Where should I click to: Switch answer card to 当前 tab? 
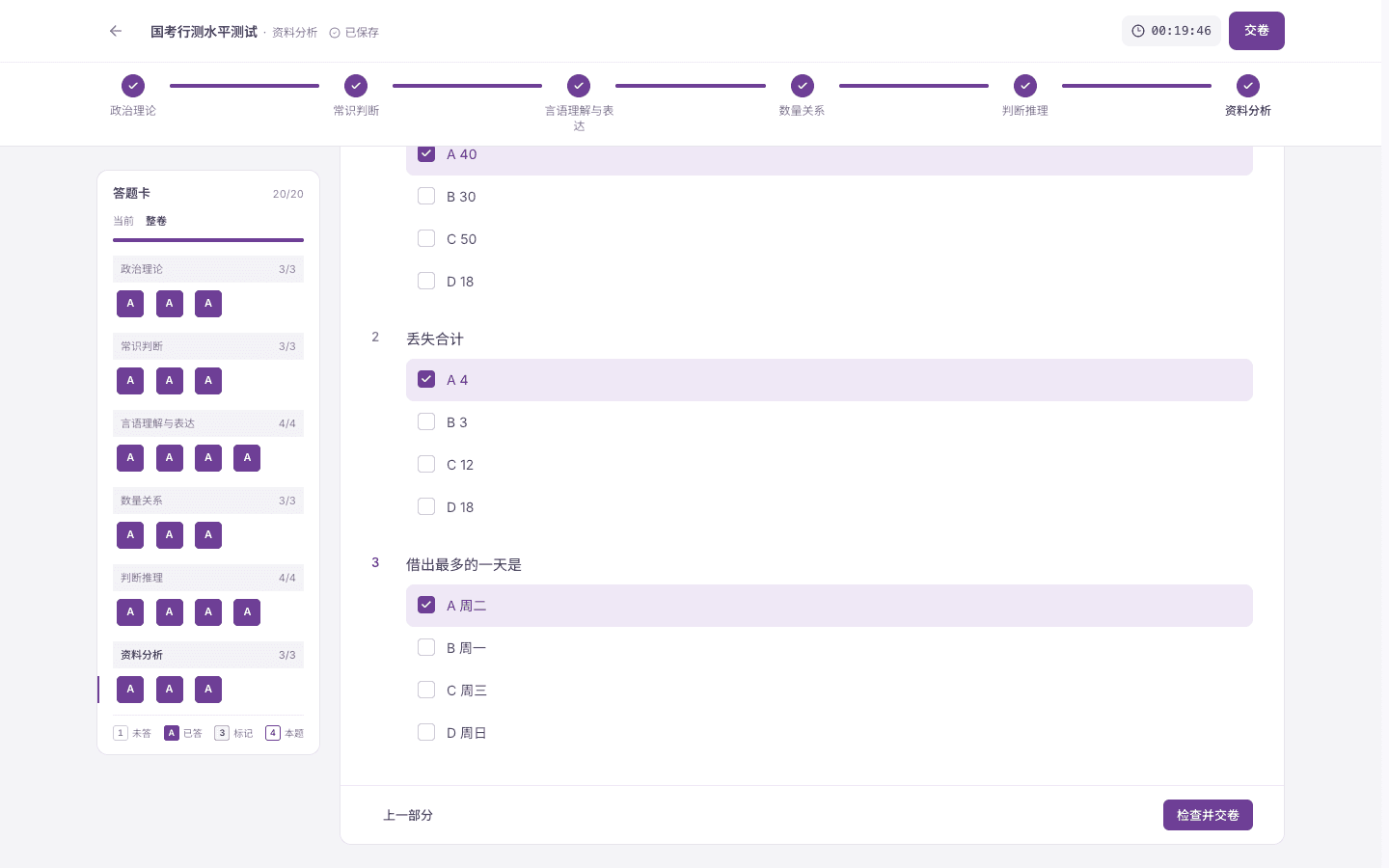(x=123, y=221)
